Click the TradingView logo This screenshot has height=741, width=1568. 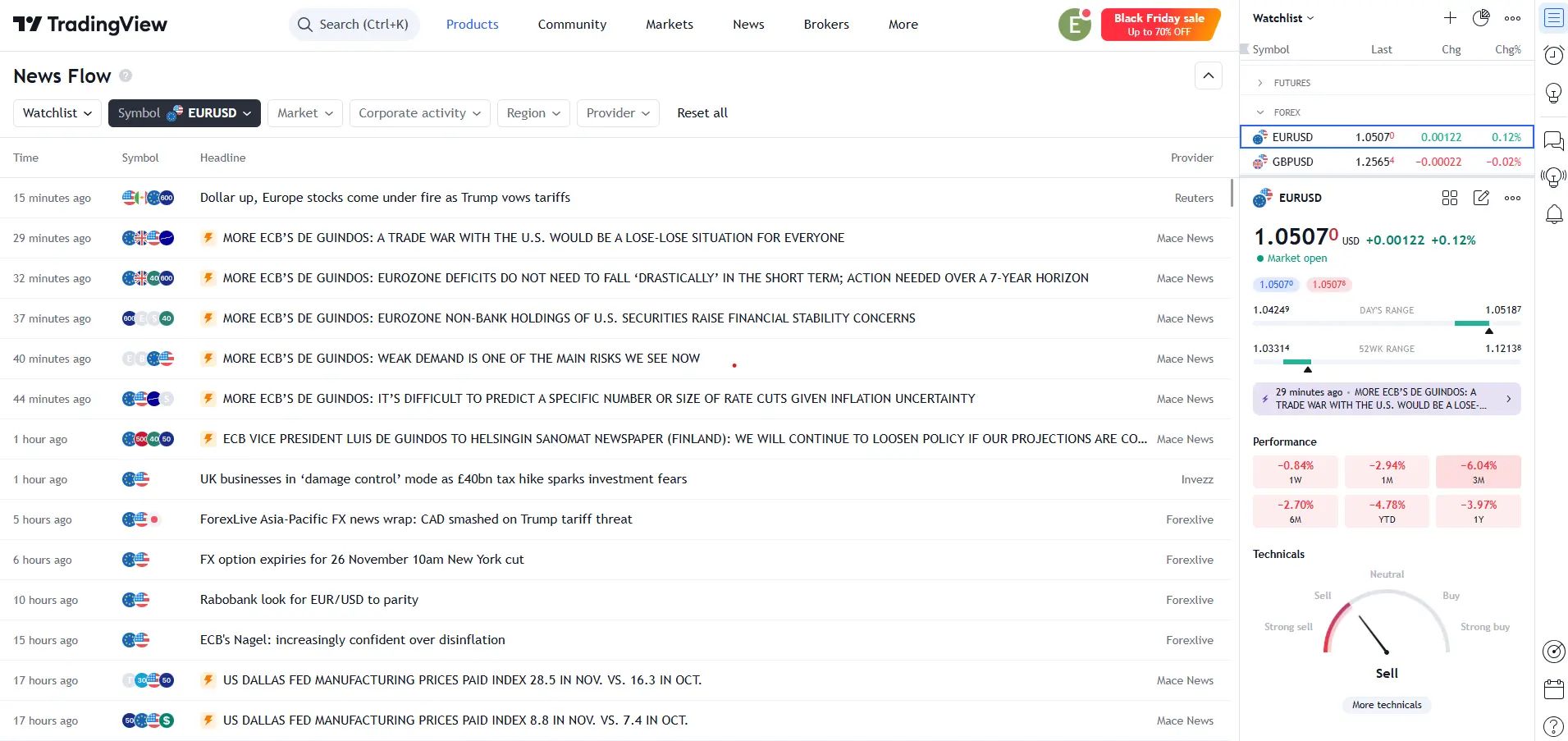(90, 25)
